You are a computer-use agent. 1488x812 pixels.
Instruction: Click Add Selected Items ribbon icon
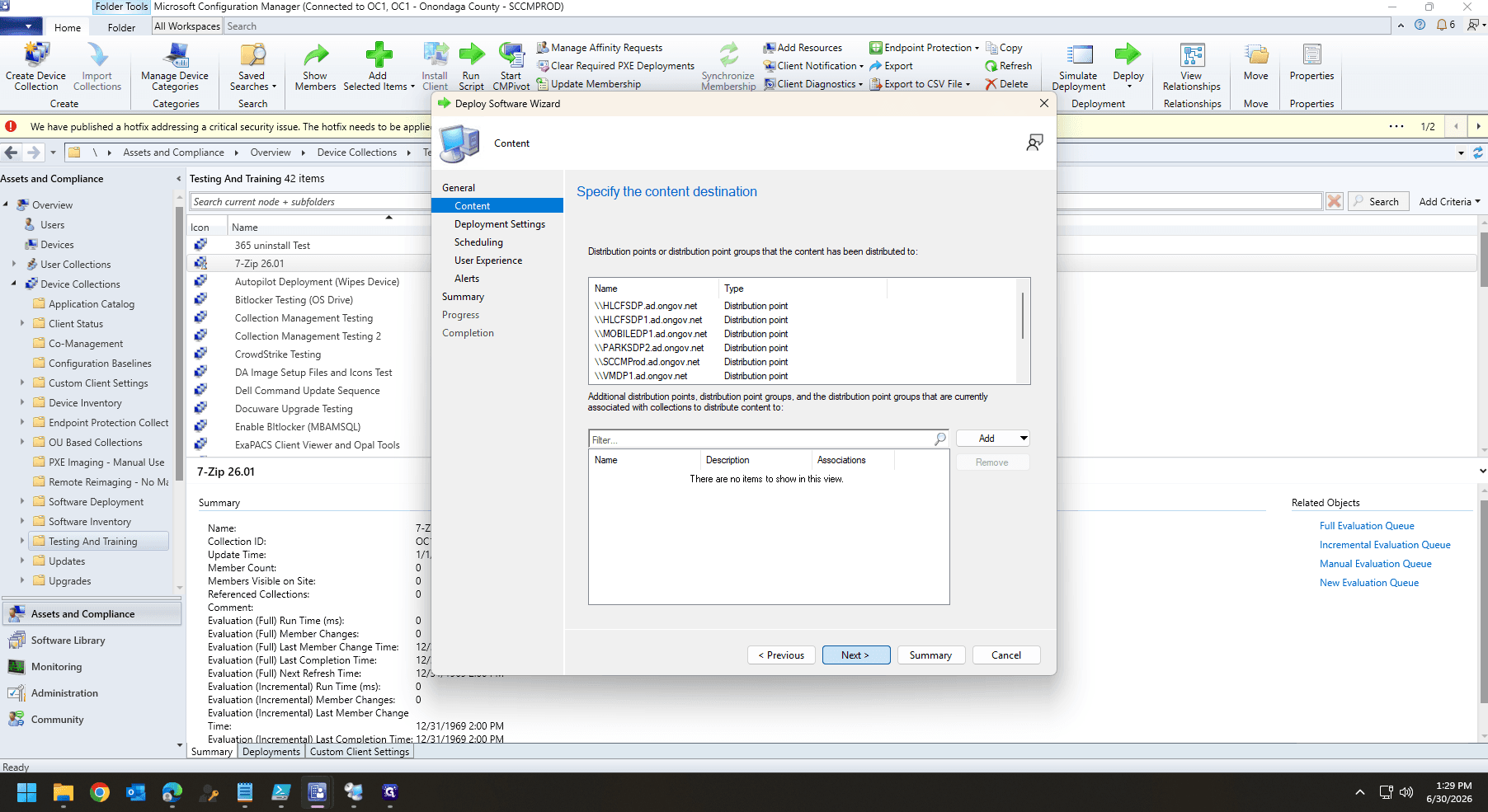pyautogui.click(x=379, y=66)
